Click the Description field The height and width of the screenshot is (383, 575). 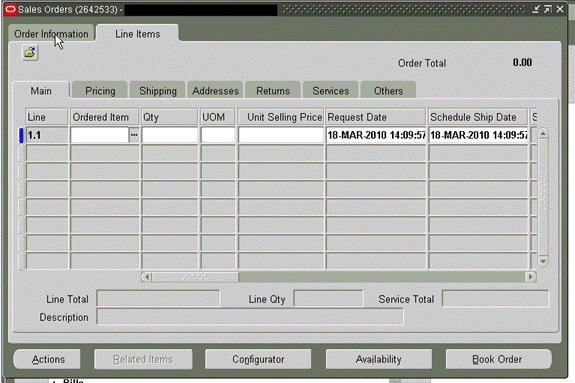pyautogui.click(x=250, y=317)
